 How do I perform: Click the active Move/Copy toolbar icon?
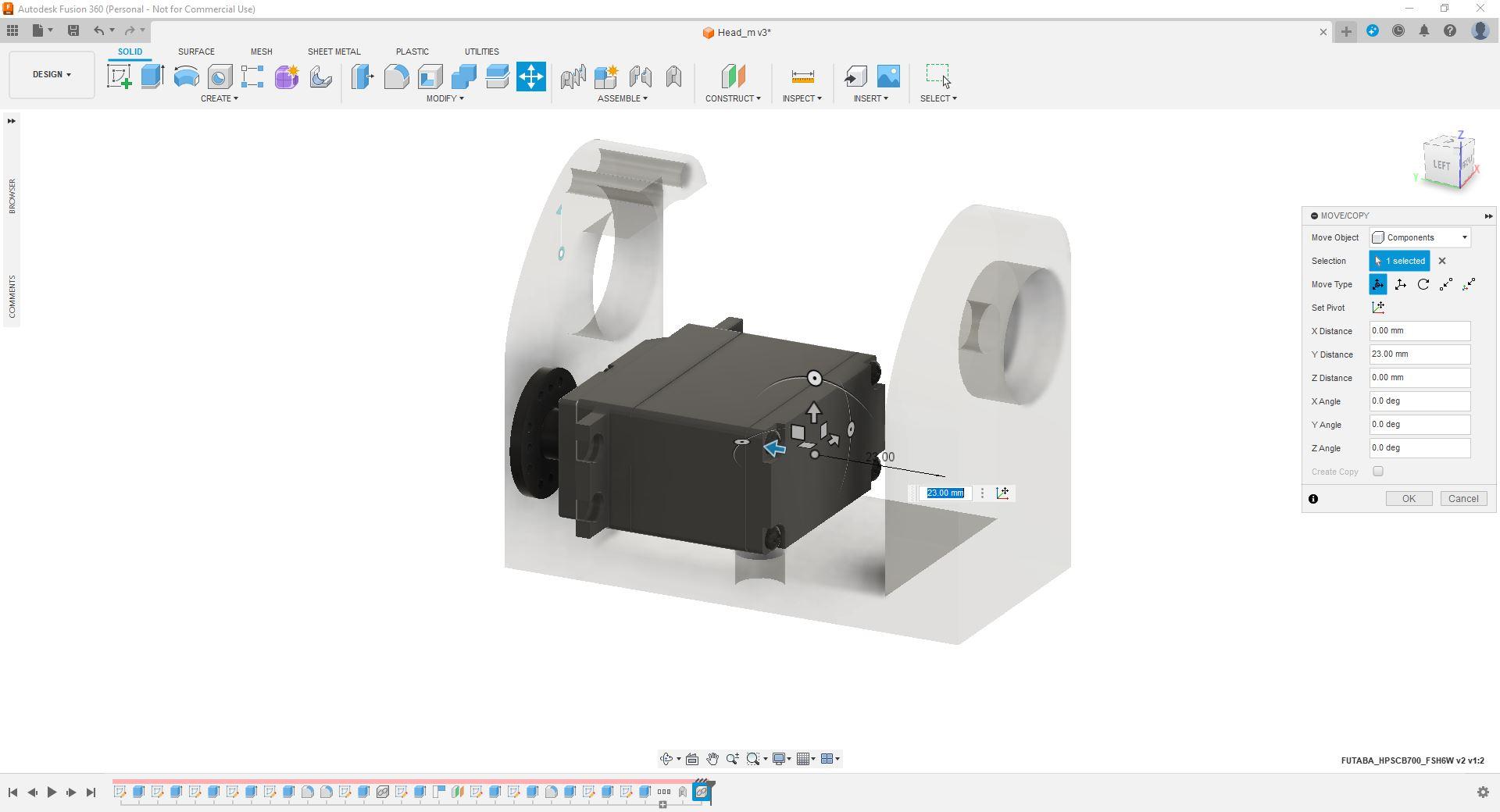point(531,77)
